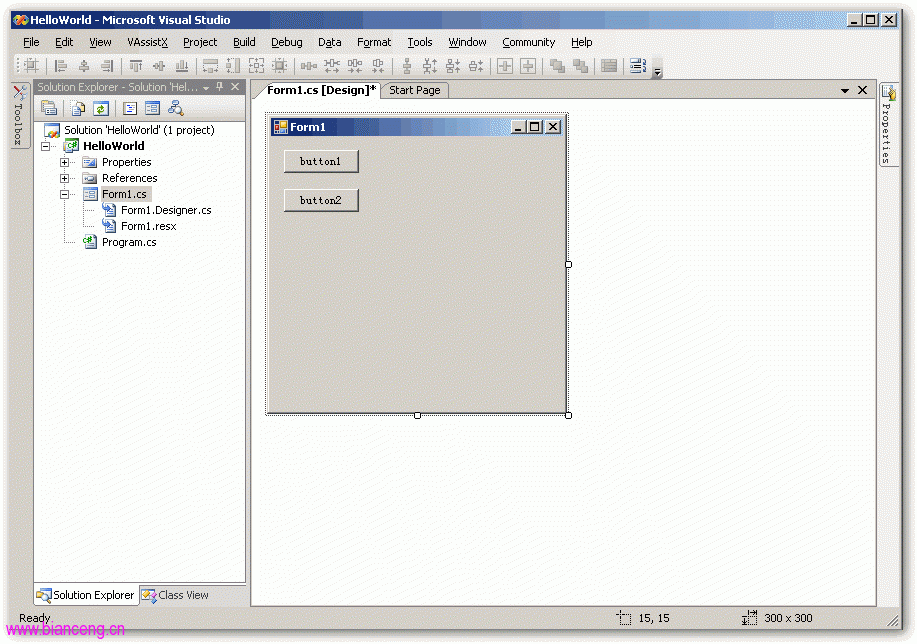
Task: Click the Align Tops icon
Action: [x=136, y=66]
